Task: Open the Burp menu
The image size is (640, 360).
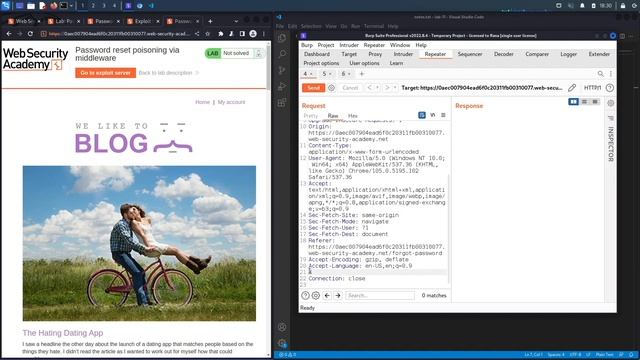Action: 307,45
